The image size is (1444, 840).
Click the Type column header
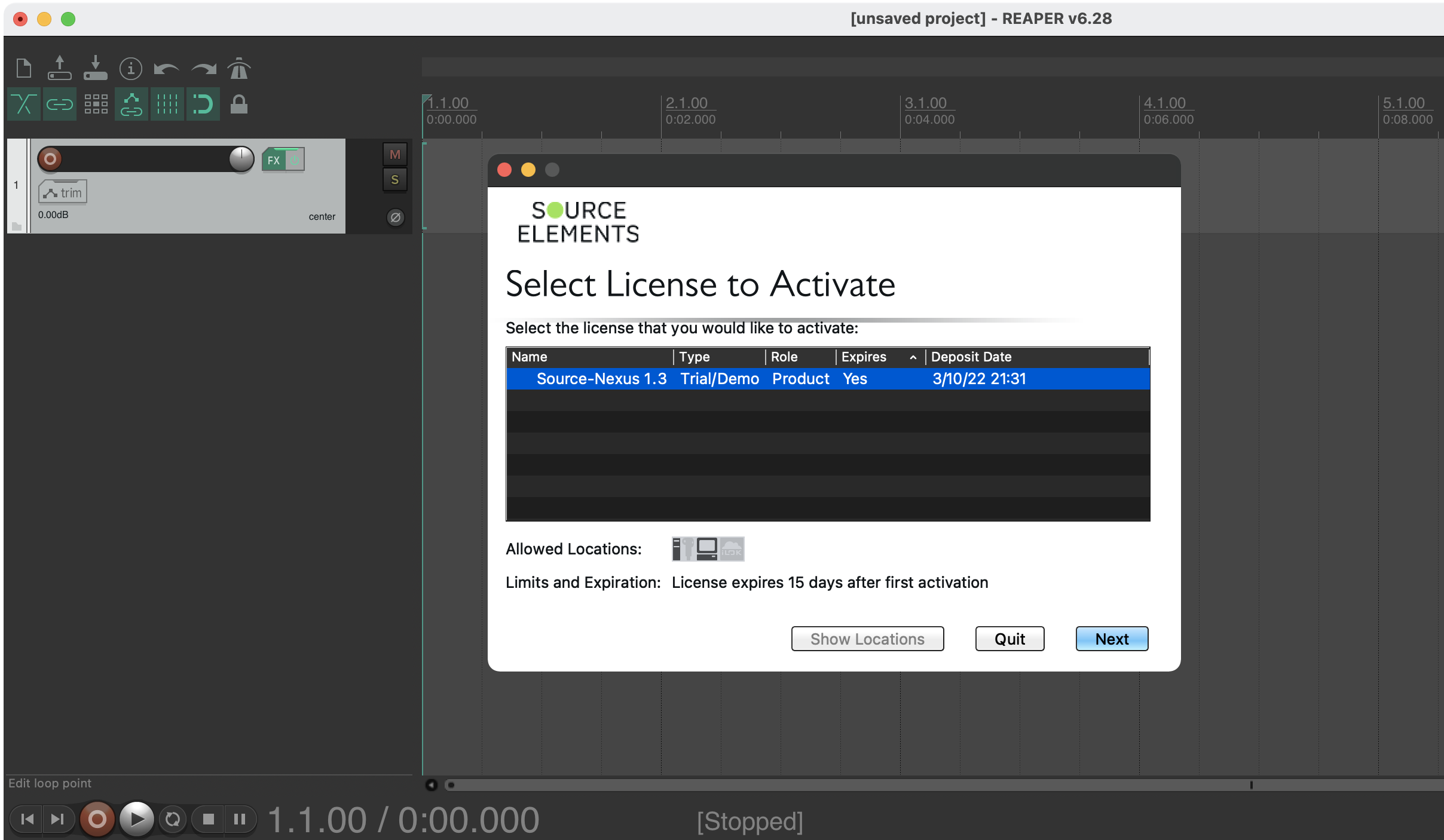(x=694, y=357)
